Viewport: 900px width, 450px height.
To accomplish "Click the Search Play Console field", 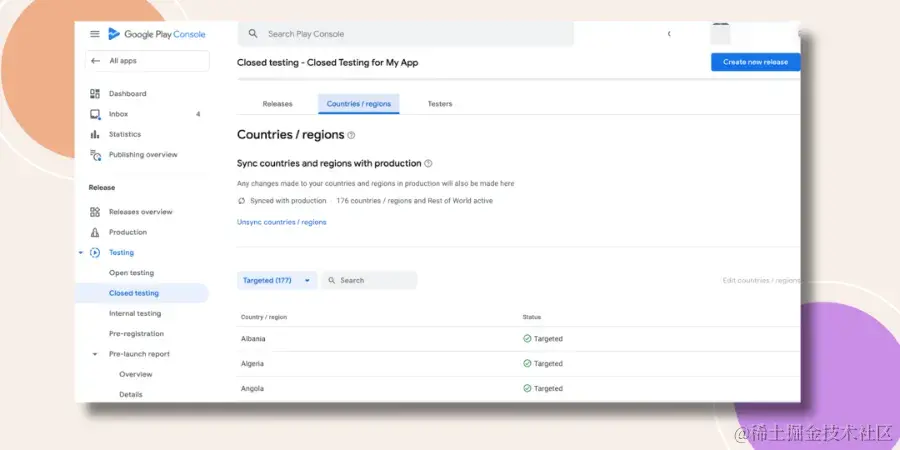I will click(x=406, y=34).
